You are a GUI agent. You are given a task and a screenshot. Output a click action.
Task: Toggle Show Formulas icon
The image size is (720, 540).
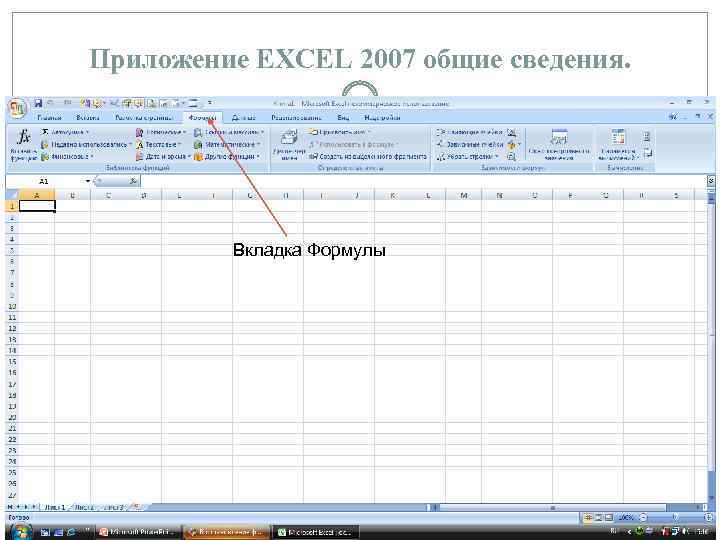click(512, 133)
